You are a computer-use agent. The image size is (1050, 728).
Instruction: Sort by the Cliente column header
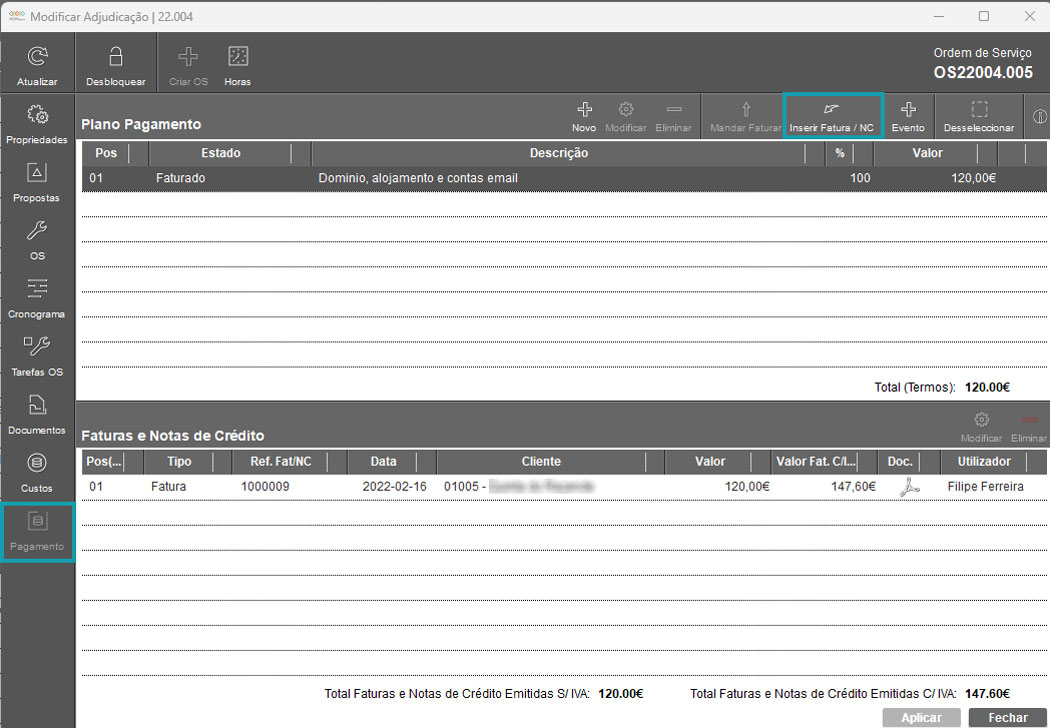(541, 461)
